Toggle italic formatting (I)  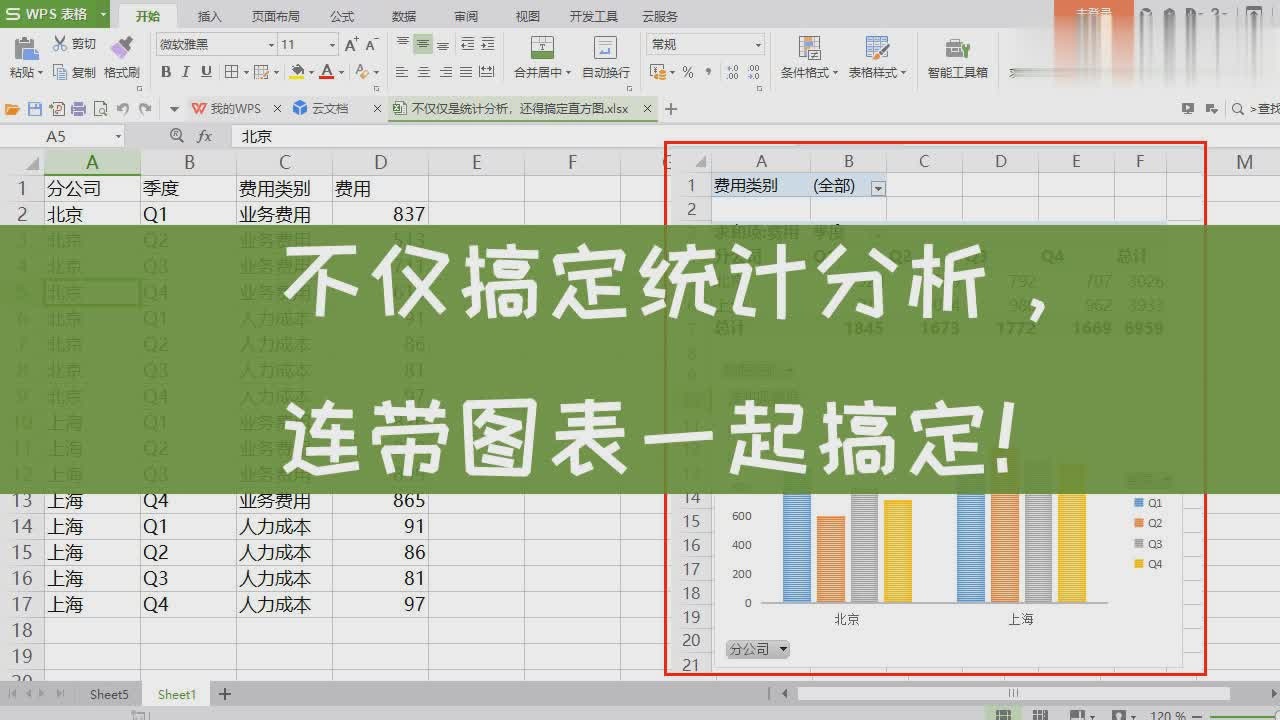click(186, 72)
